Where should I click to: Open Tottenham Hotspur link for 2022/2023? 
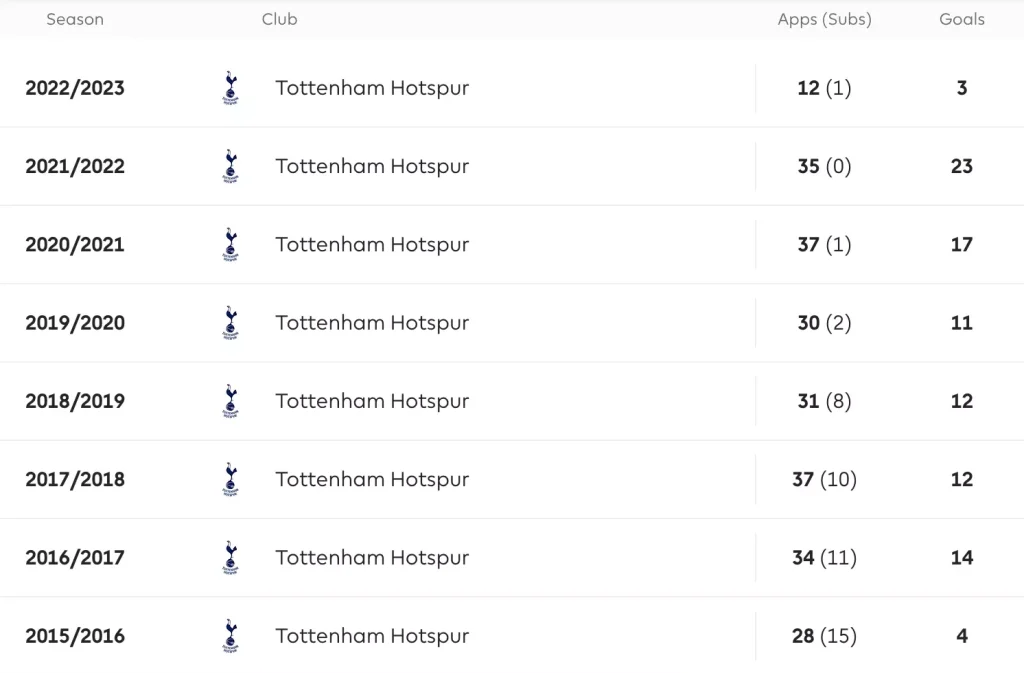pos(372,88)
